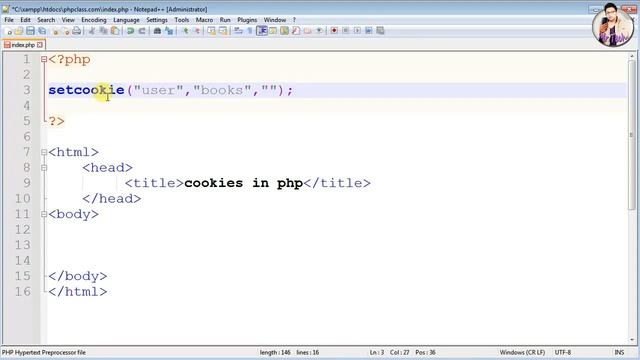640x360 pixels.
Task: Open the View menu
Action: coord(68,20)
